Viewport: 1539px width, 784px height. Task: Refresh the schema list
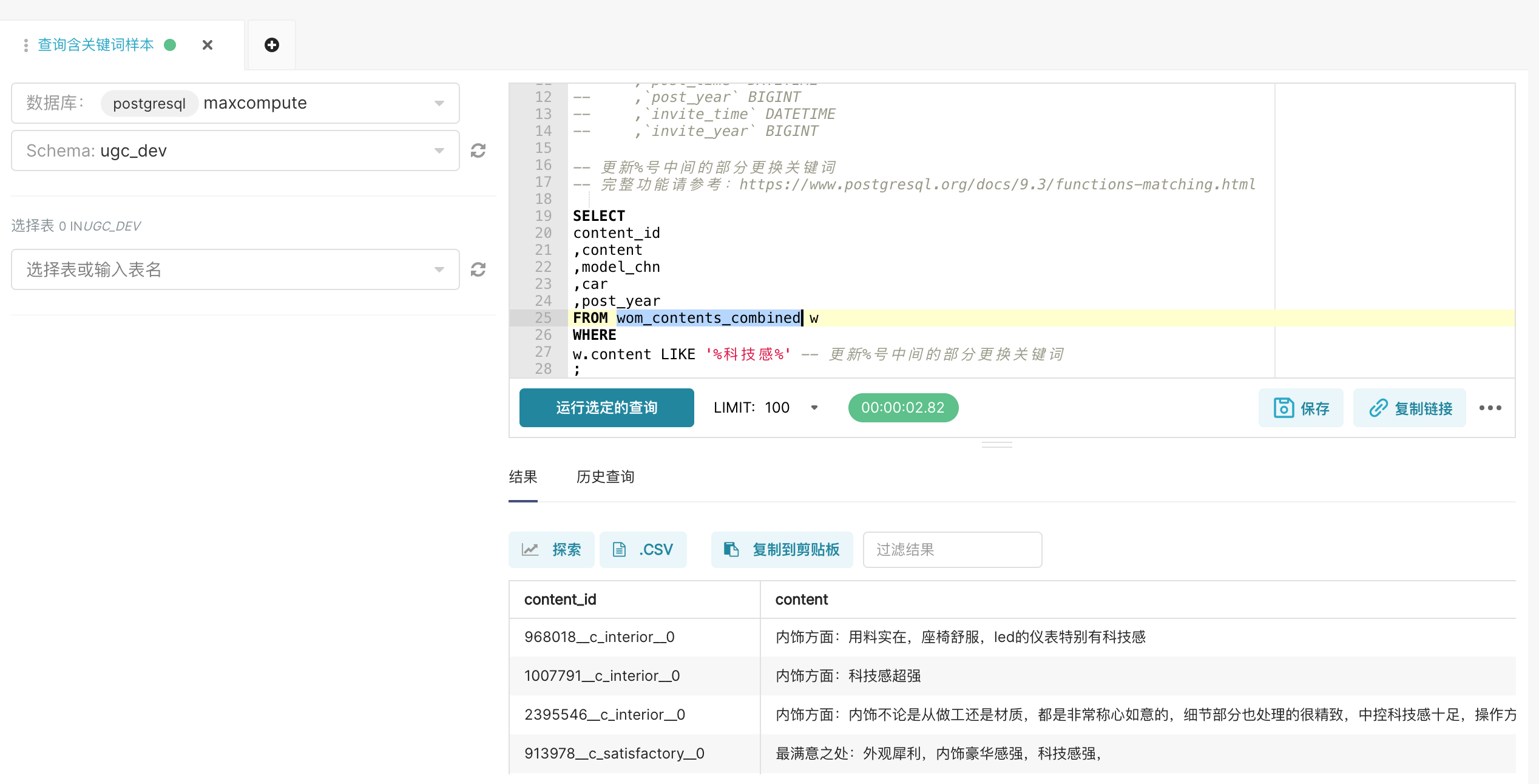[x=478, y=150]
